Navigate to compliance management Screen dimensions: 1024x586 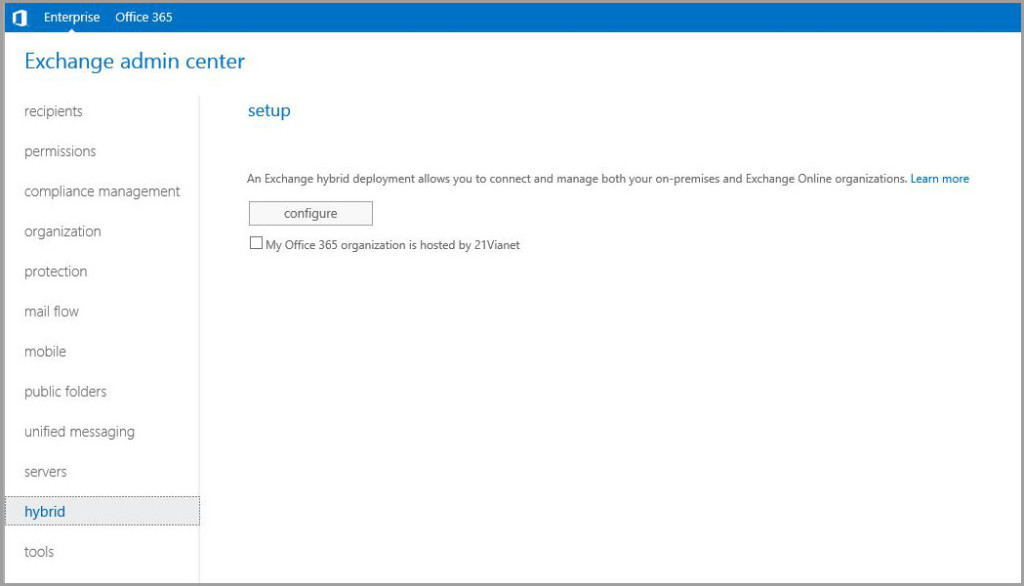(x=101, y=191)
